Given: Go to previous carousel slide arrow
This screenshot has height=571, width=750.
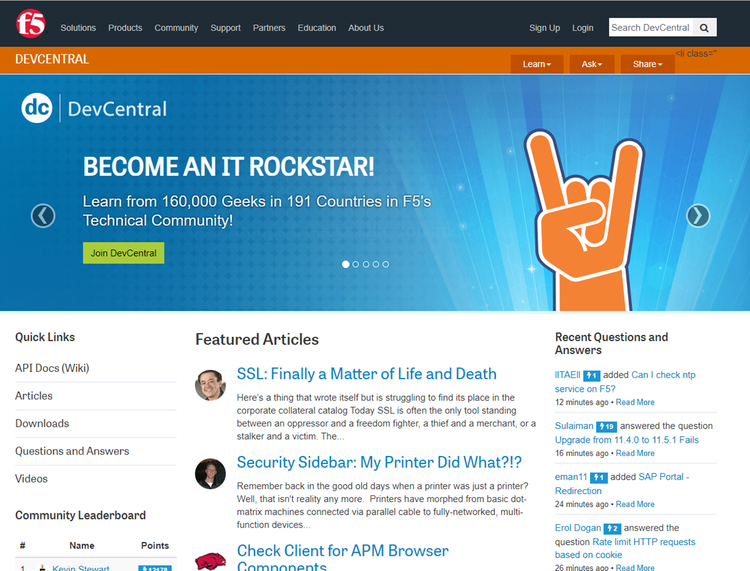Looking at the screenshot, I should (x=43, y=216).
